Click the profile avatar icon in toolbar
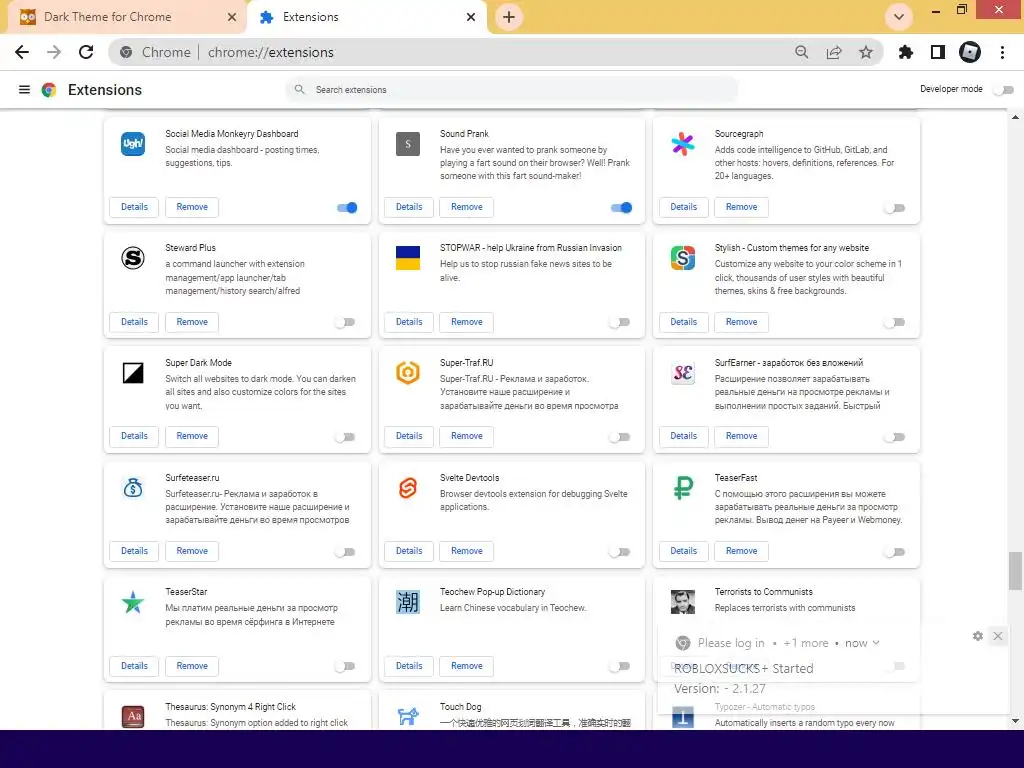This screenshot has height=768, width=1024. point(970,52)
